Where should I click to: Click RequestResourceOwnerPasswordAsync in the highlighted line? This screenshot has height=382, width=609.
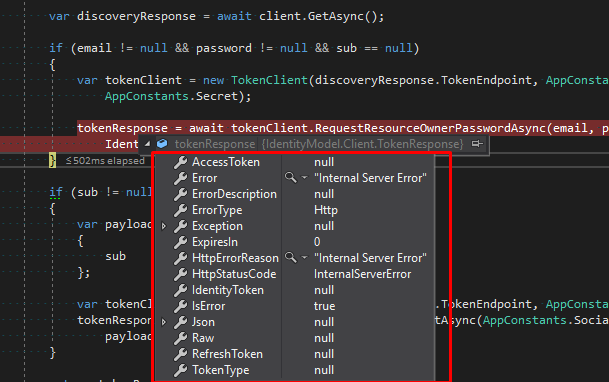(x=430, y=128)
